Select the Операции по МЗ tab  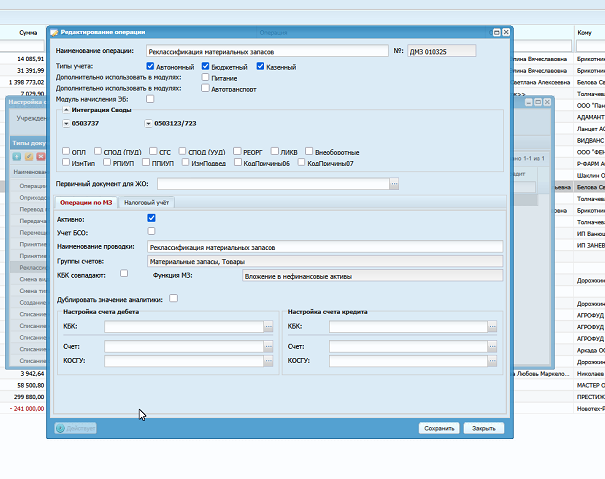point(86,203)
